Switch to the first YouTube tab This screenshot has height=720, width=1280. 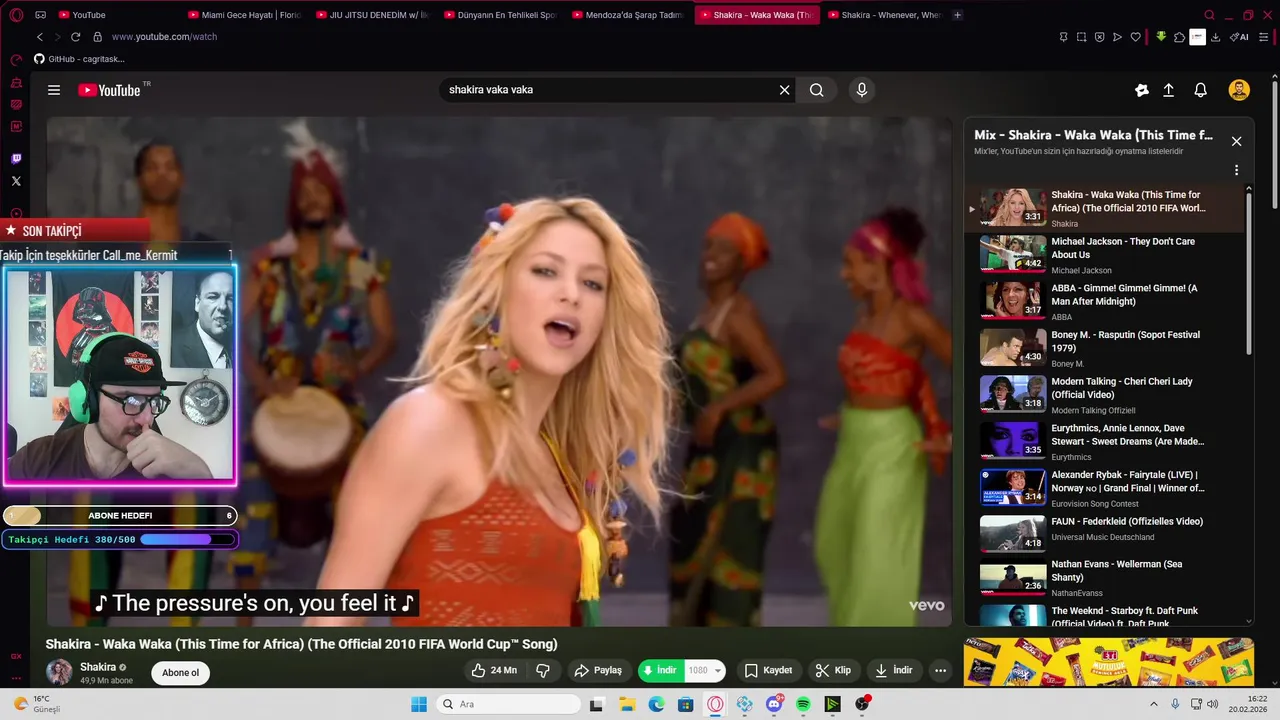tap(115, 15)
